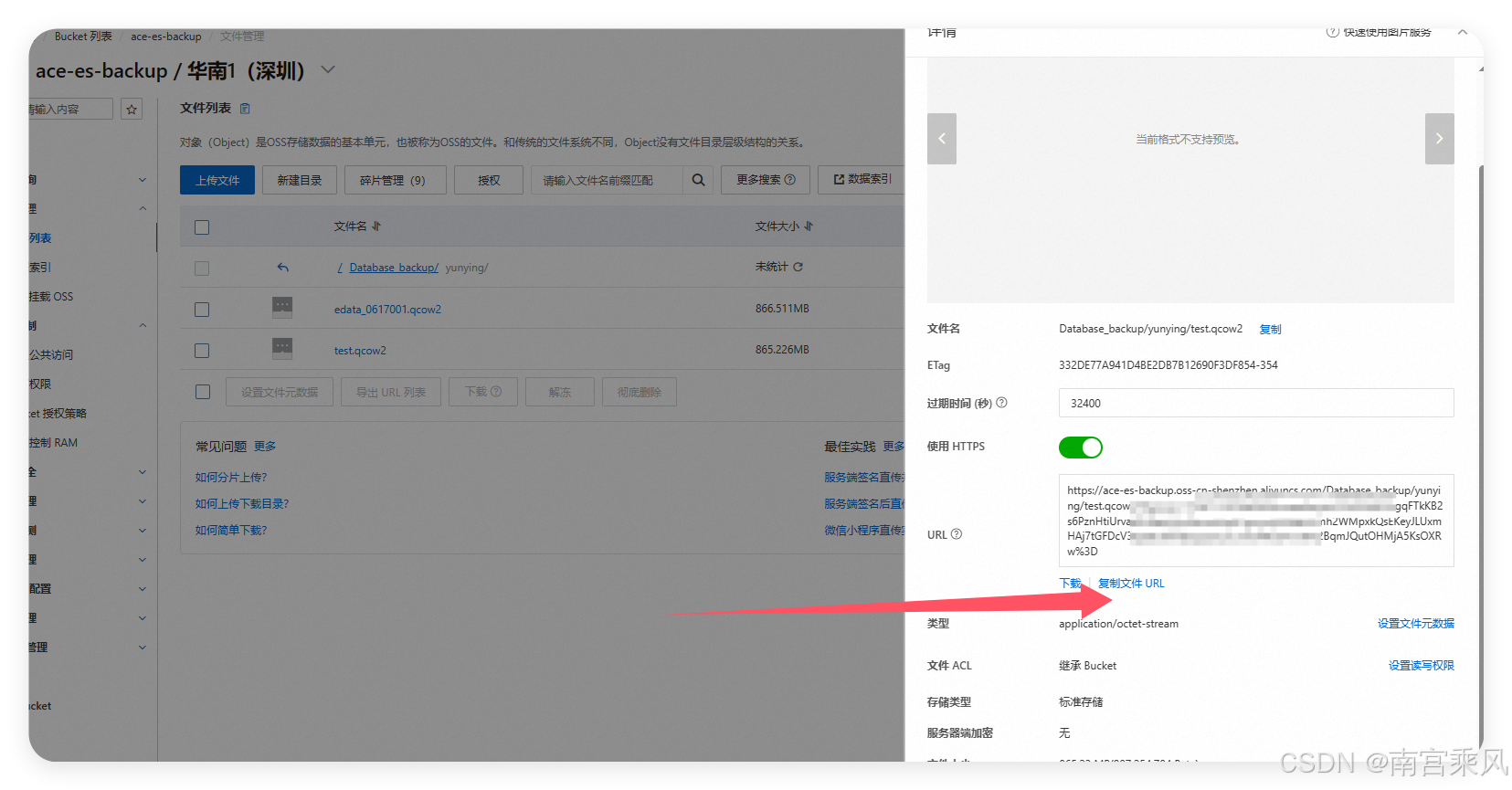
Task: Open the bucket region dropdown chevron
Action: click(328, 69)
